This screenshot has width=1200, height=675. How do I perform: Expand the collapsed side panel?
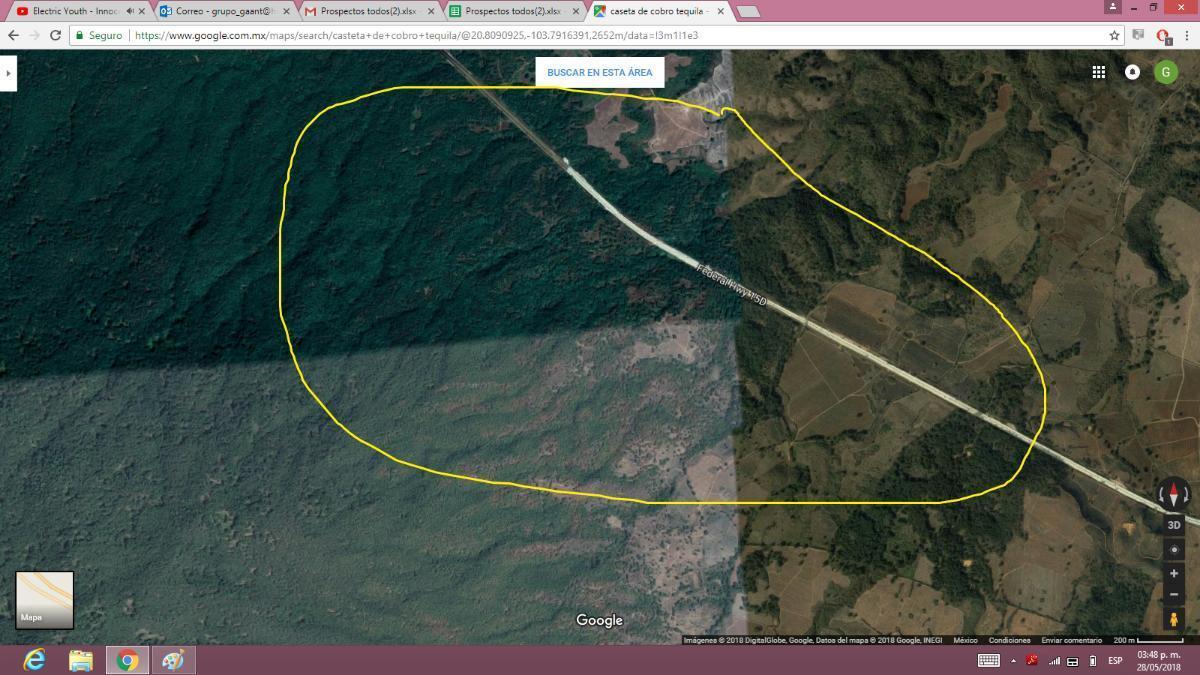[8, 73]
